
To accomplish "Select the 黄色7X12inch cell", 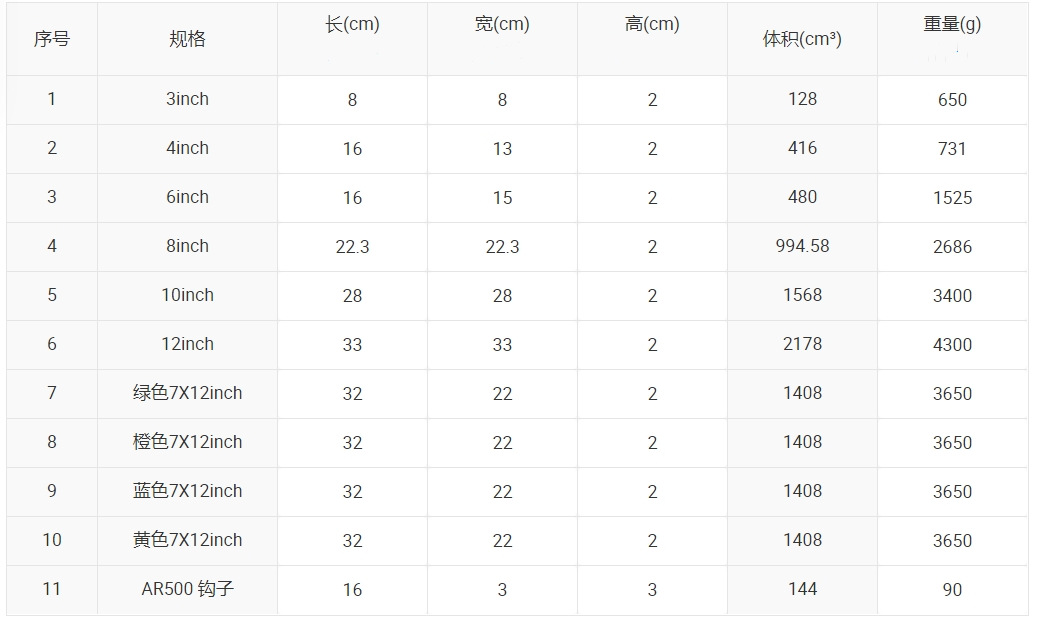I will [187, 540].
